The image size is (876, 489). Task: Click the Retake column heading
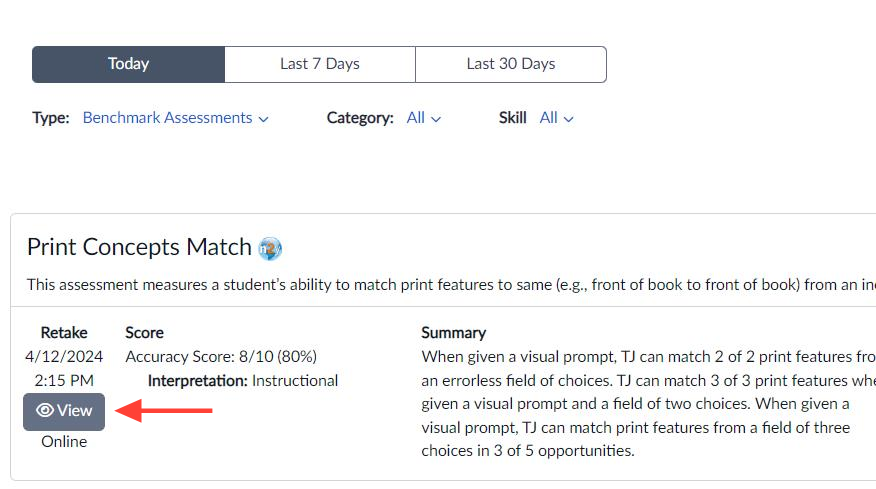(x=64, y=333)
